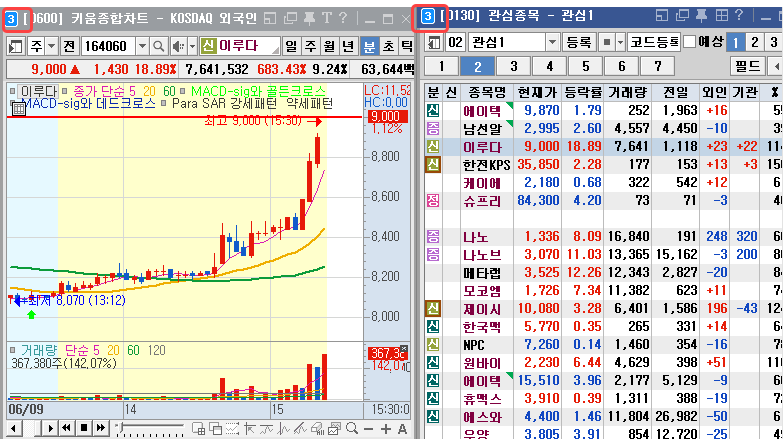Click the A text icon in chart toolbar
Image resolution: width=784 pixels, height=439 pixels.
pos(402,429)
